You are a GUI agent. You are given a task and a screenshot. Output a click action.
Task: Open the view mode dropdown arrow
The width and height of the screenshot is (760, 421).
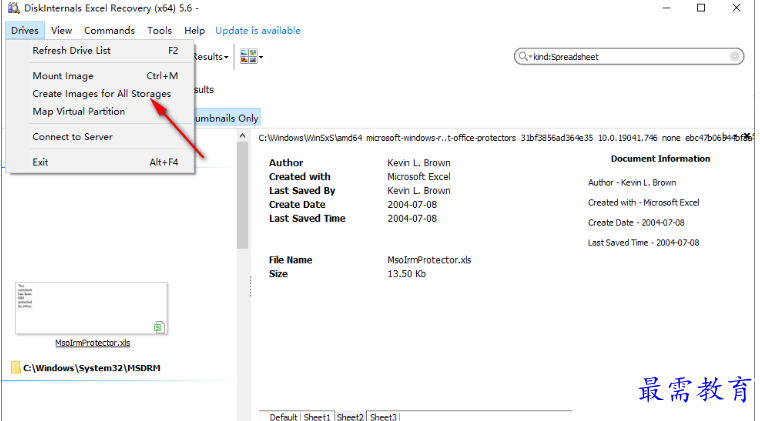[261, 57]
